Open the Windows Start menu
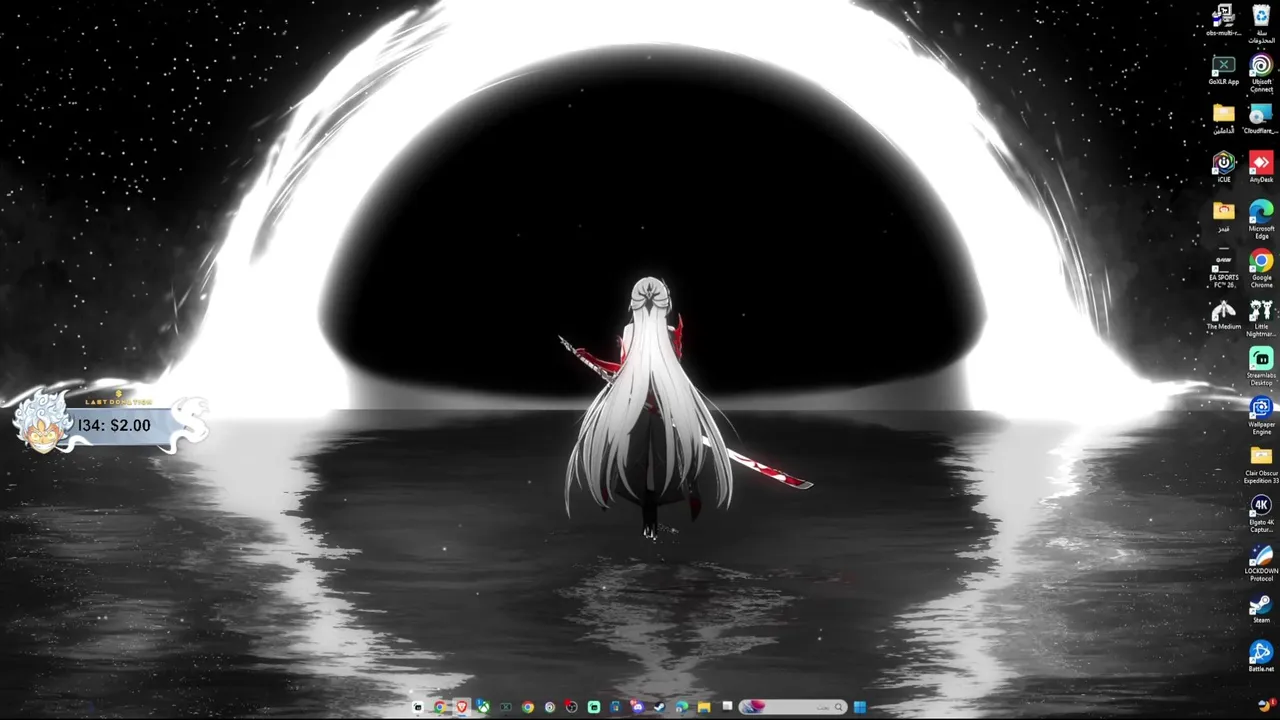 click(x=859, y=707)
